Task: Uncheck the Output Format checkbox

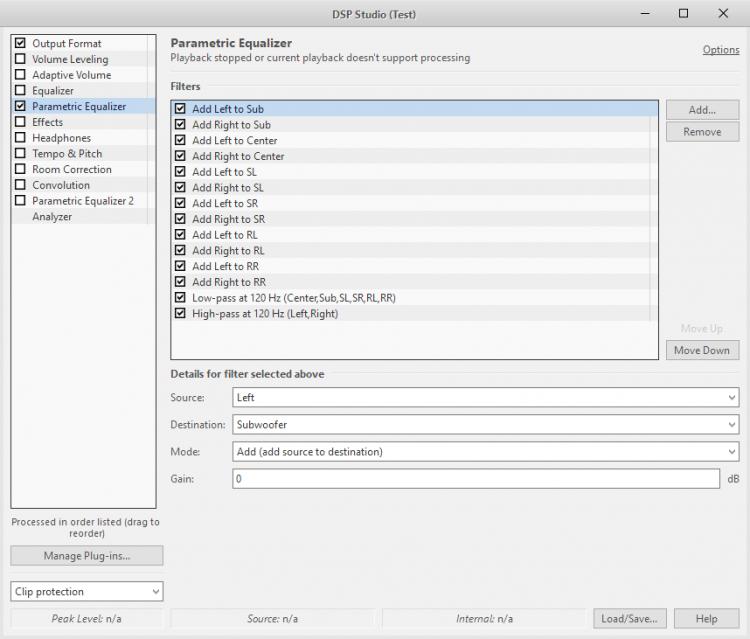Action: click(20, 44)
